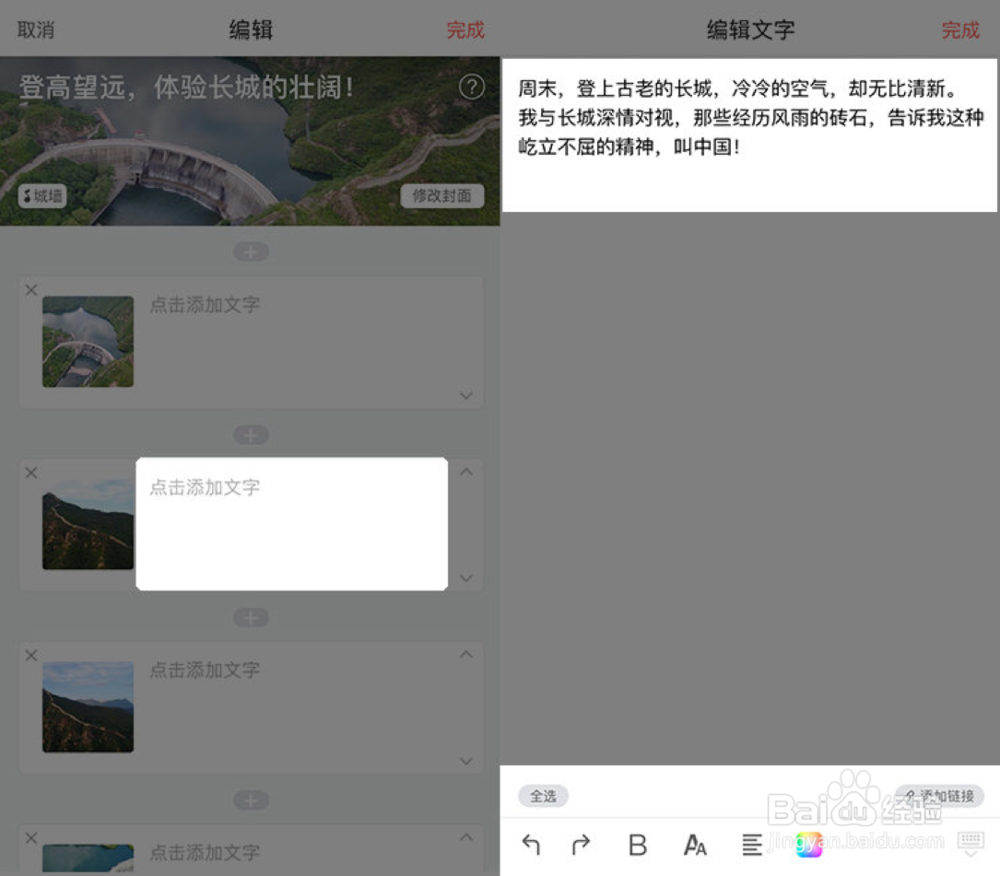
Task: Tap 点击添加文字 in the dam reservoir card
Action: tap(205, 305)
